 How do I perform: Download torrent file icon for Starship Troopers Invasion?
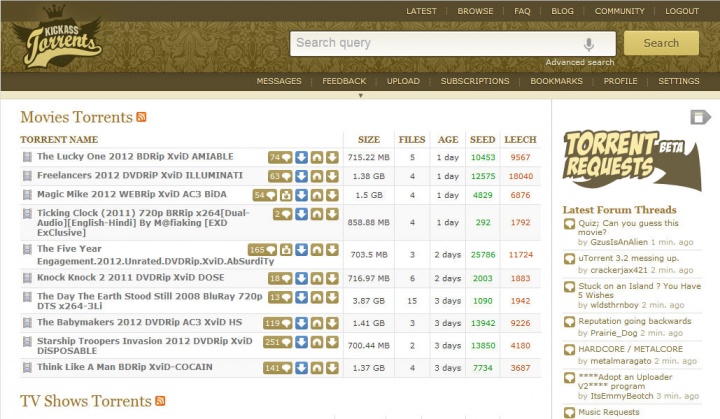click(x=332, y=342)
